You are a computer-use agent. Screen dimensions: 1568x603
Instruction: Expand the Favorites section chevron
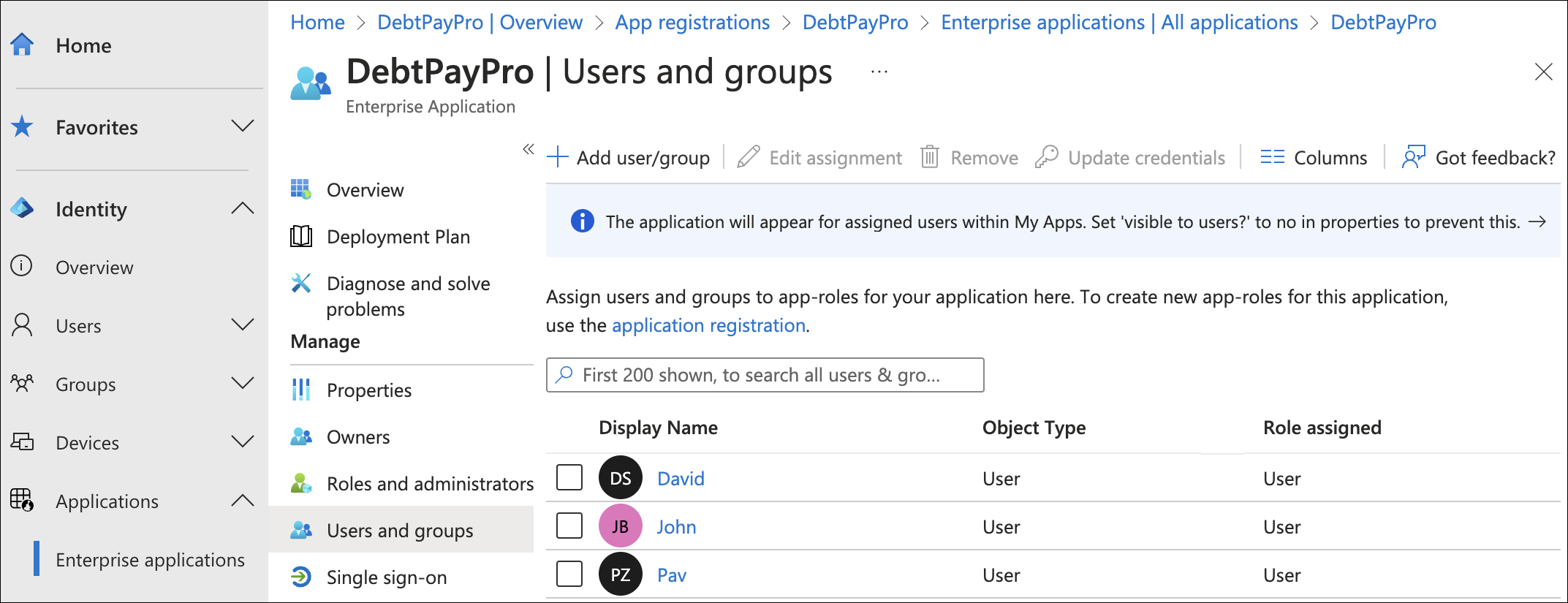243,126
